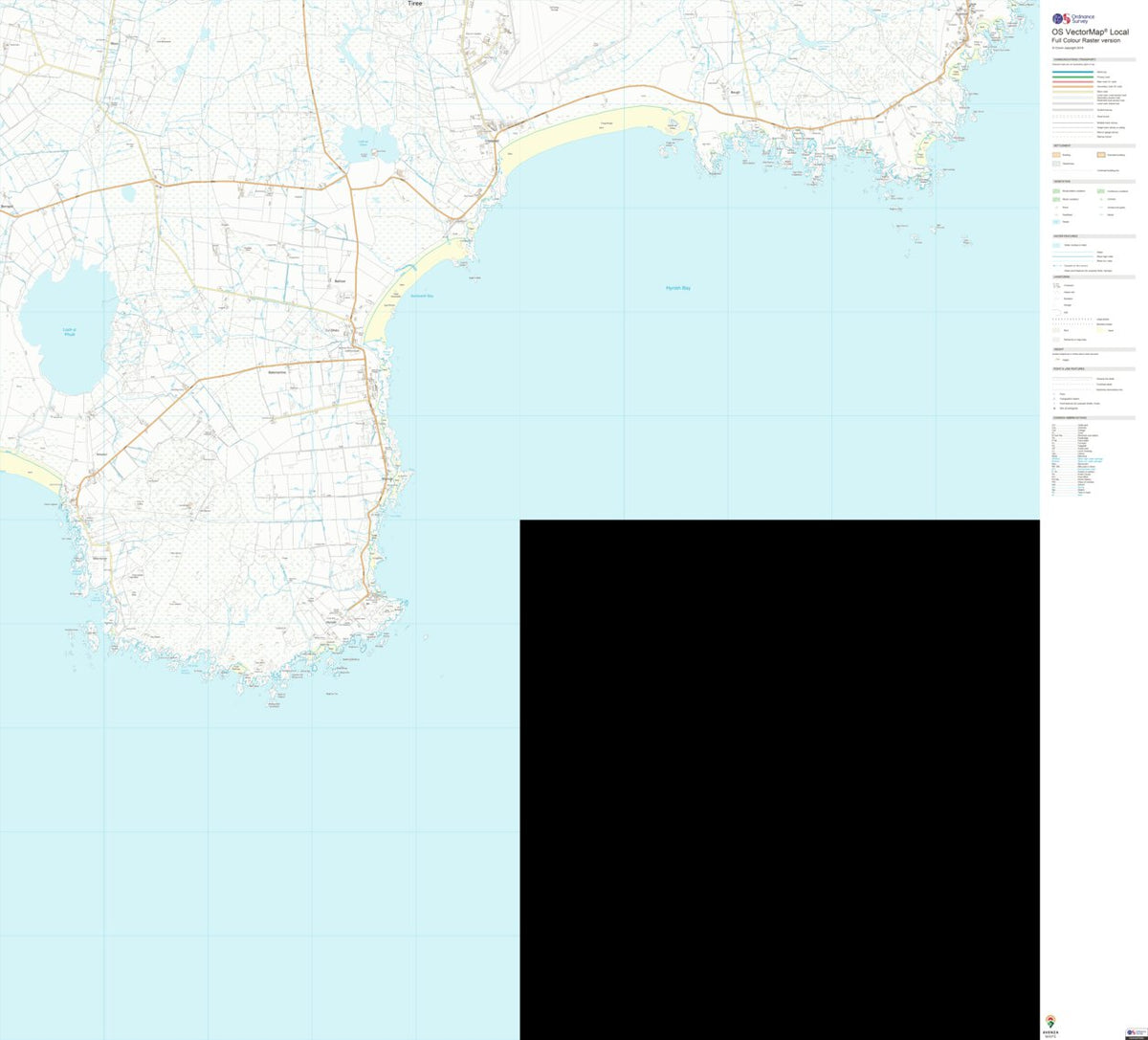This screenshot has height=1040, width=1148.
Task: Click the Water Features legend section header
Action: pyautogui.click(x=1065, y=236)
